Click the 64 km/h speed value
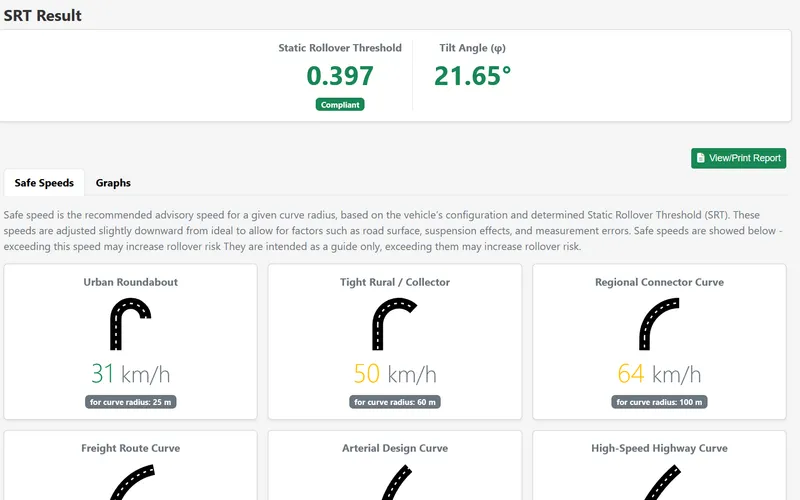 pos(659,373)
